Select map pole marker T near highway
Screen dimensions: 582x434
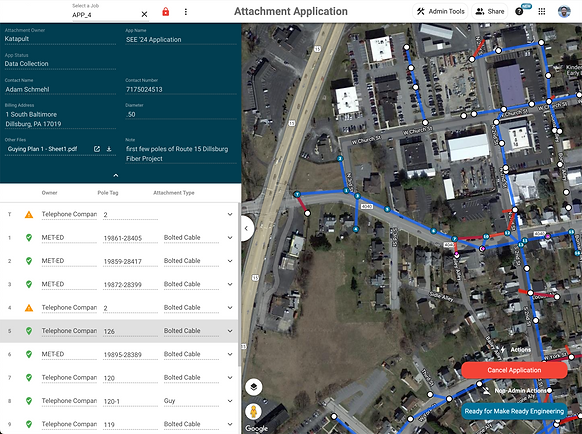pyautogui.click(x=297, y=194)
